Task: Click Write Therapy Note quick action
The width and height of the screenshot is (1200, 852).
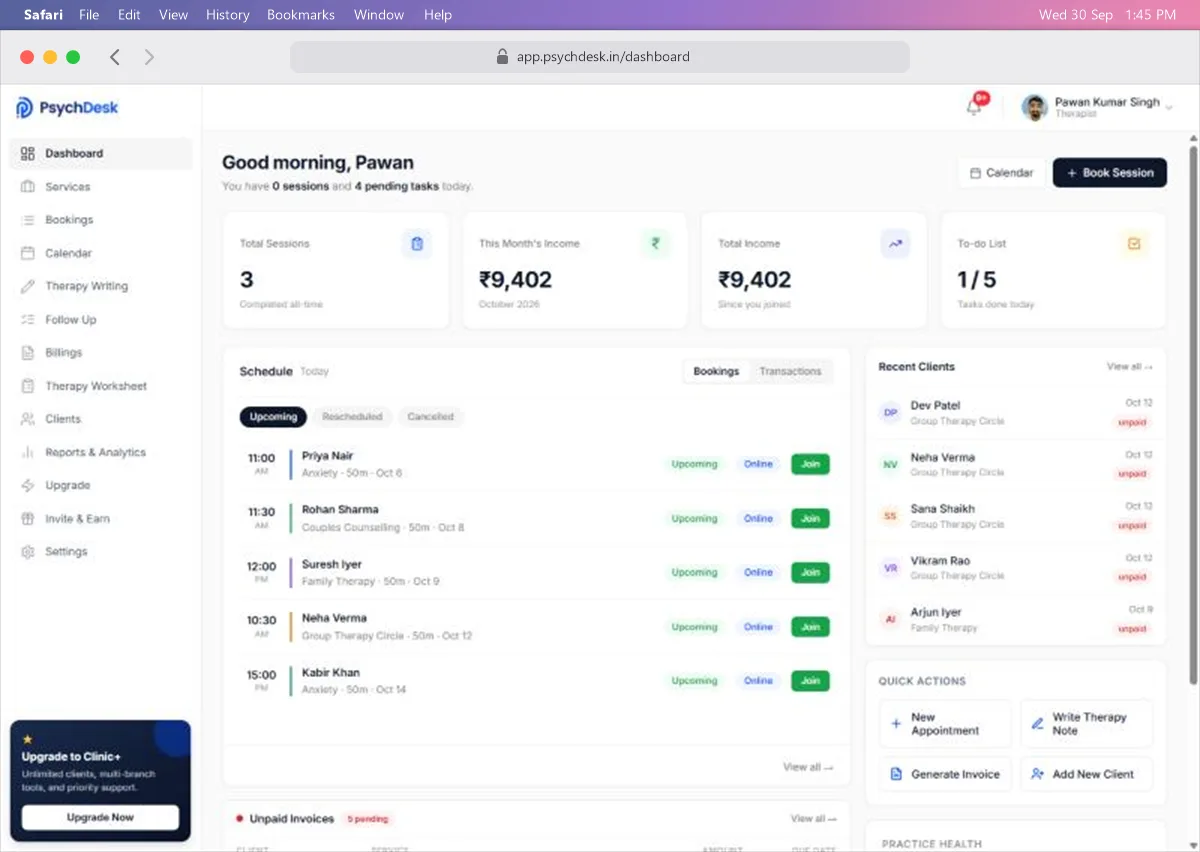Action: tap(1086, 724)
